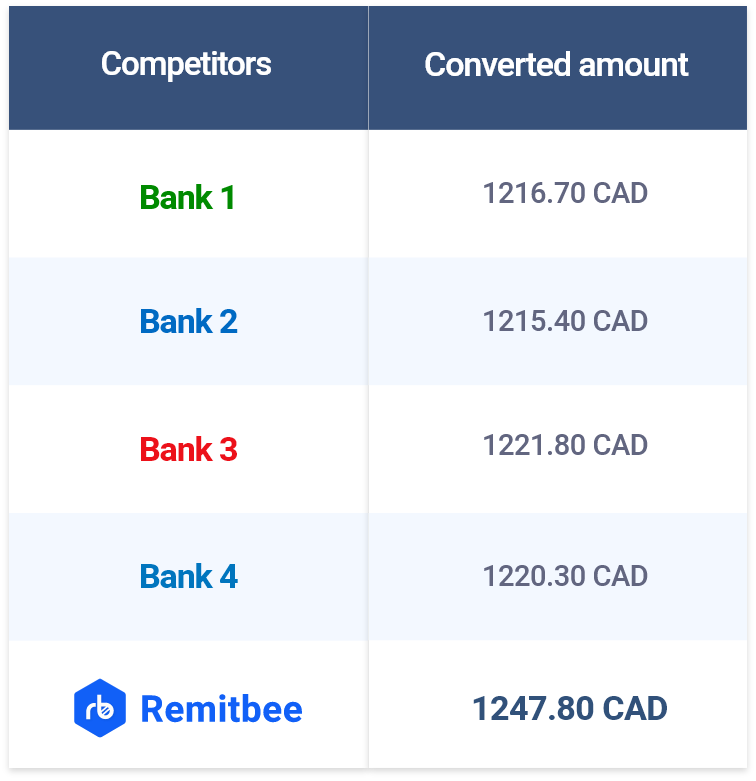Click the red Bank 3 label
Image resolution: width=756 pixels, height=781 pixels.
[188, 450]
